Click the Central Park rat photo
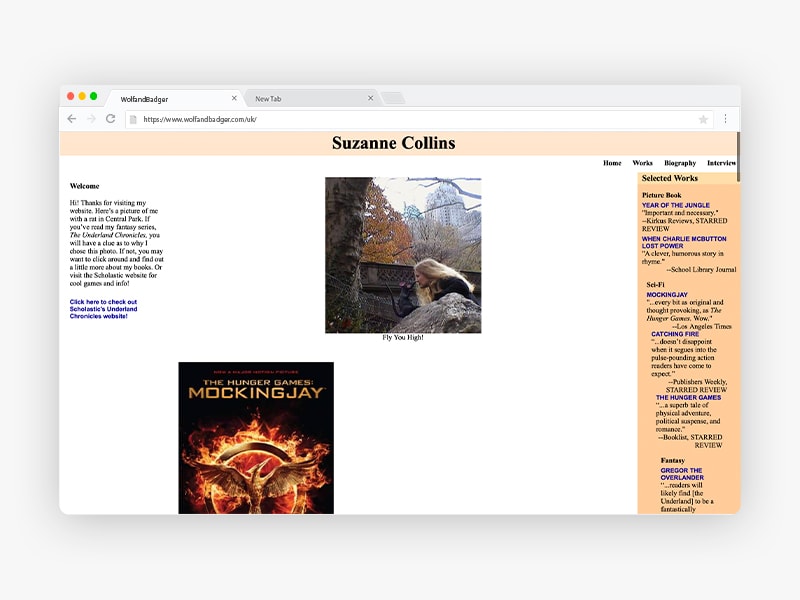800x600 pixels. [x=403, y=255]
